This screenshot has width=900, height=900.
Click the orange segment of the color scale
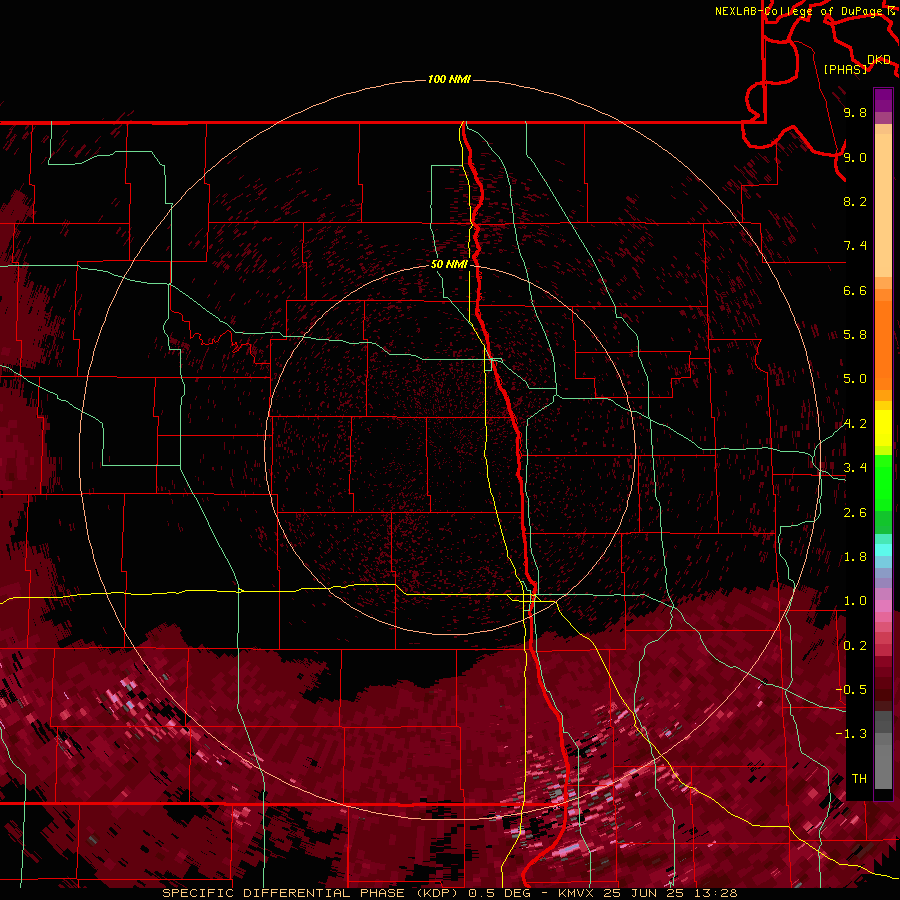click(883, 346)
